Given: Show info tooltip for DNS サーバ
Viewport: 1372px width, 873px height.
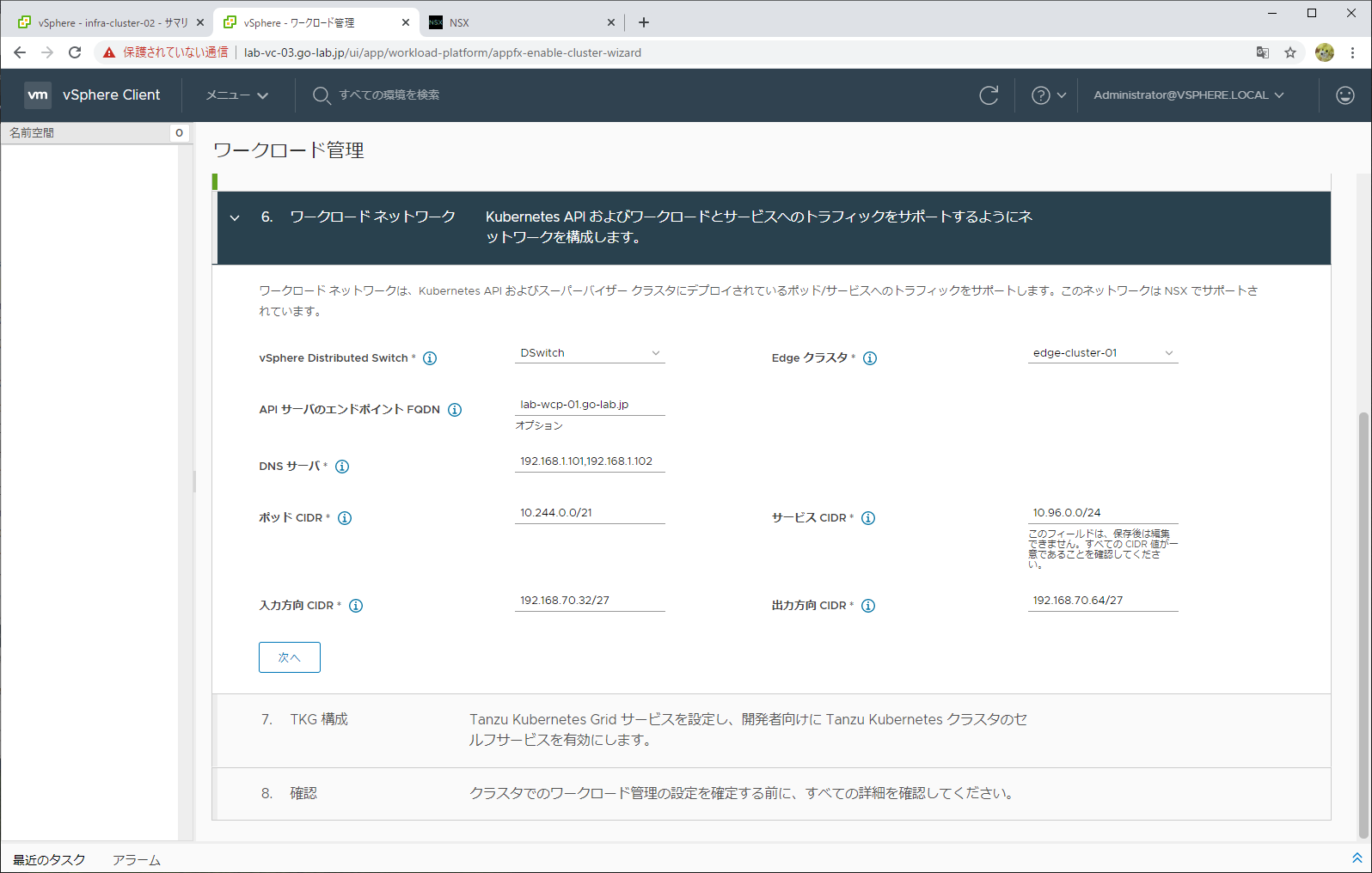Looking at the screenshot, I should 342,467.
